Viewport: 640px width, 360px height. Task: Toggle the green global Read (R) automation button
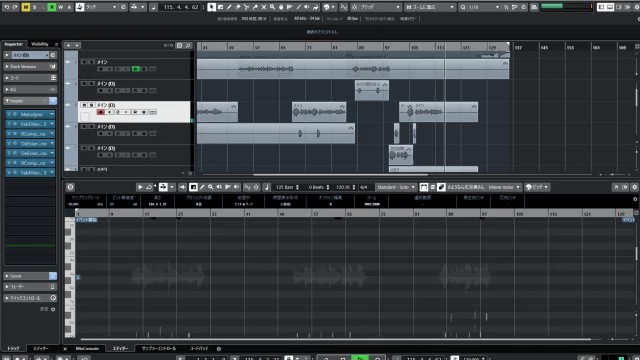coord(52,7)
